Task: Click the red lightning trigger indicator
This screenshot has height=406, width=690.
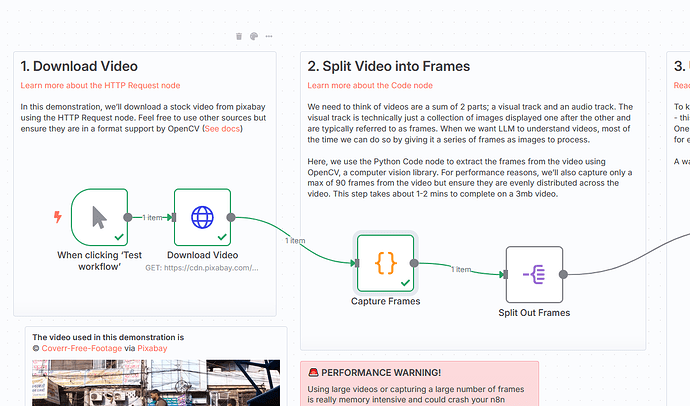Action: pos(58,216)
